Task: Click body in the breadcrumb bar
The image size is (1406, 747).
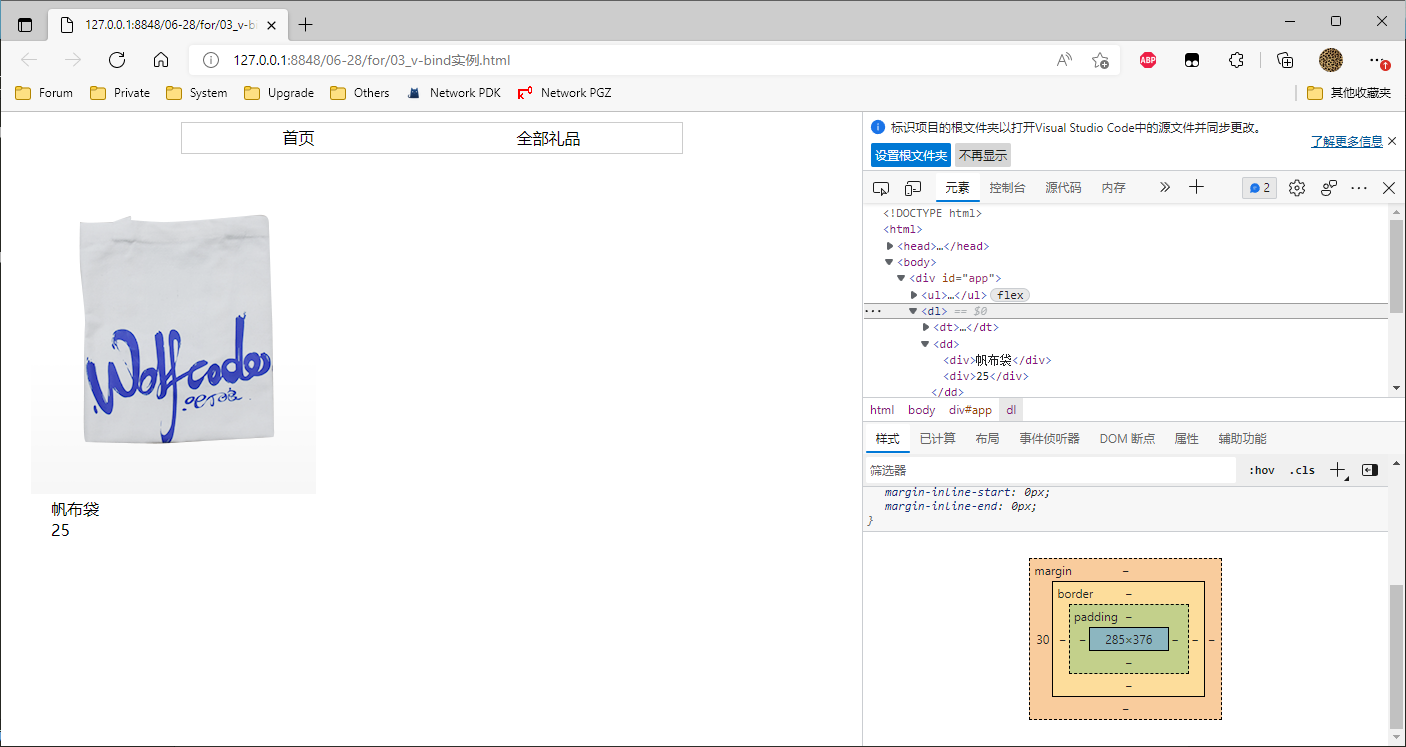Action: (921, 410)
